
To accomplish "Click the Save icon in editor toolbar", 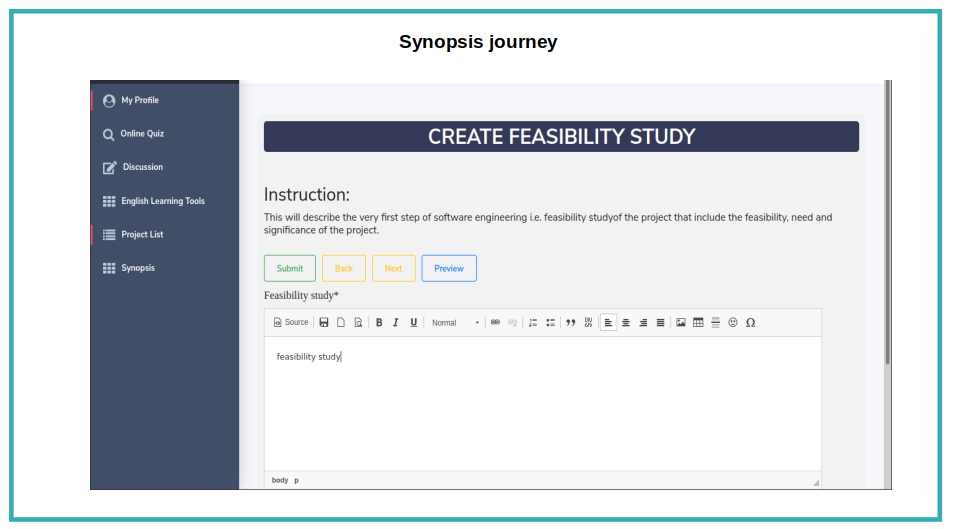I will (324, 323).
